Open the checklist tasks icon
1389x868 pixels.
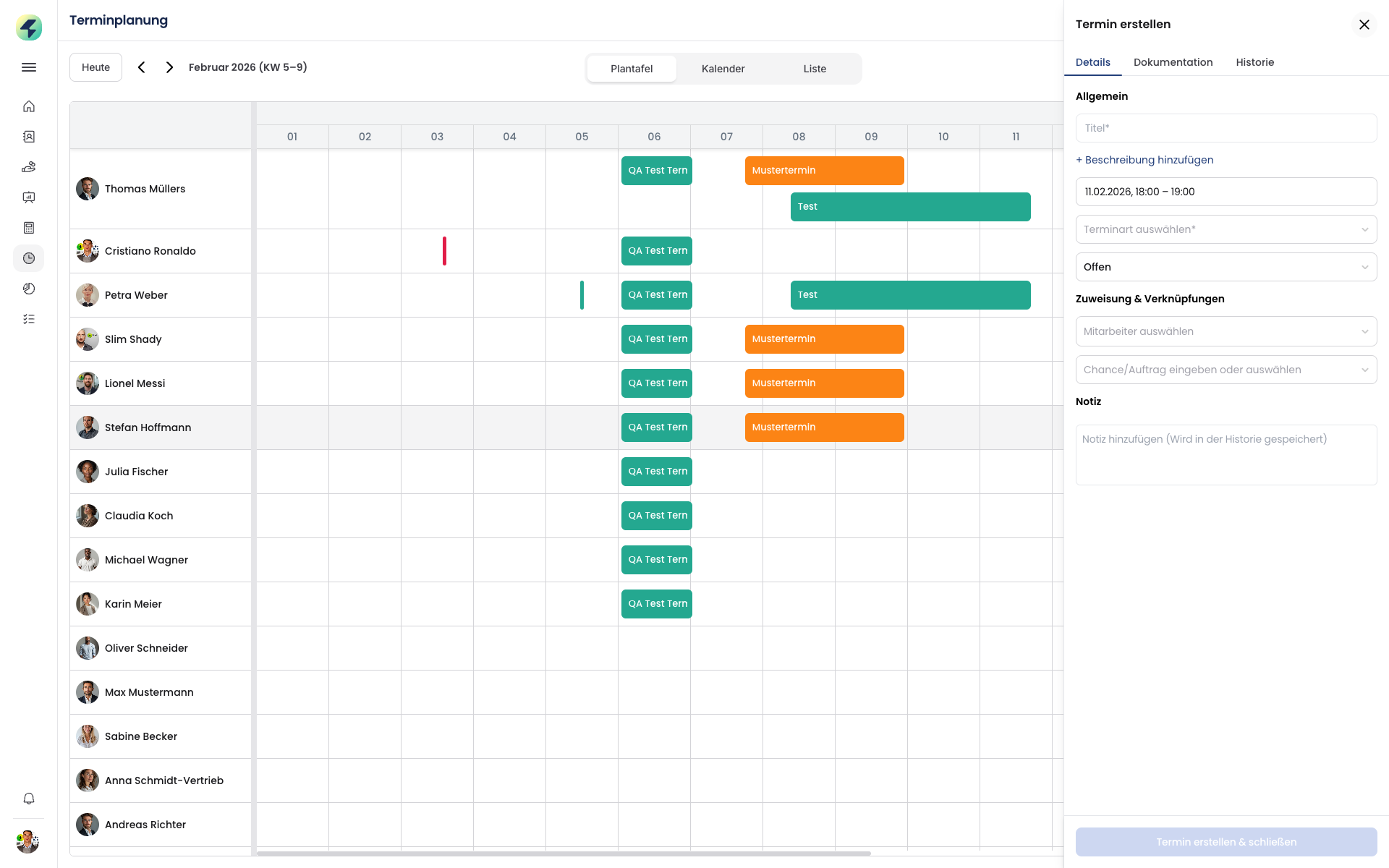point(29,319)
